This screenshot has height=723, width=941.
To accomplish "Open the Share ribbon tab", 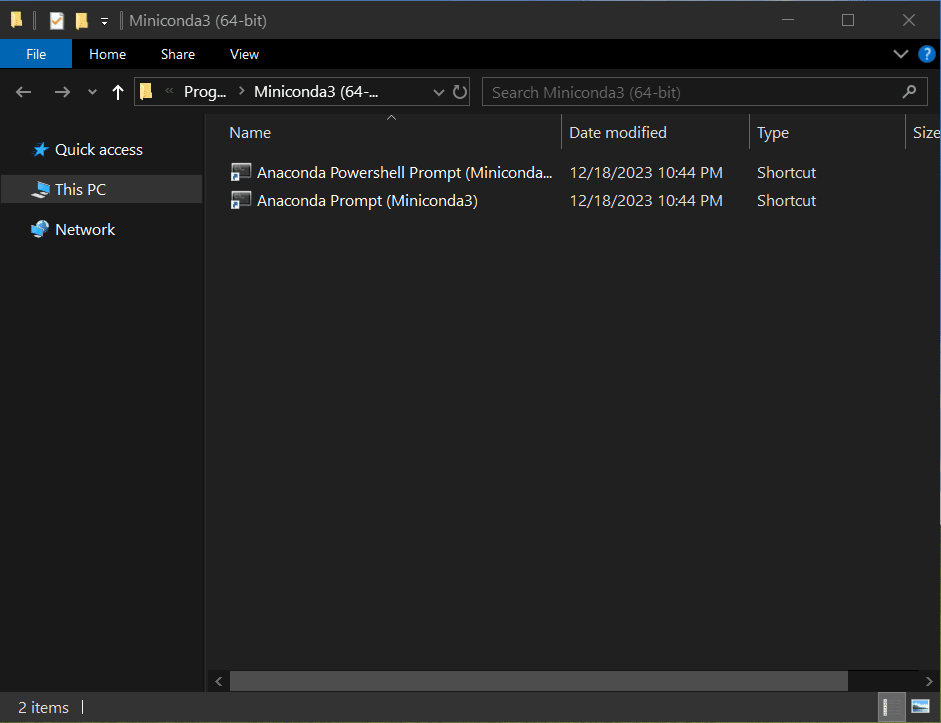I will [x=178, y=54].
